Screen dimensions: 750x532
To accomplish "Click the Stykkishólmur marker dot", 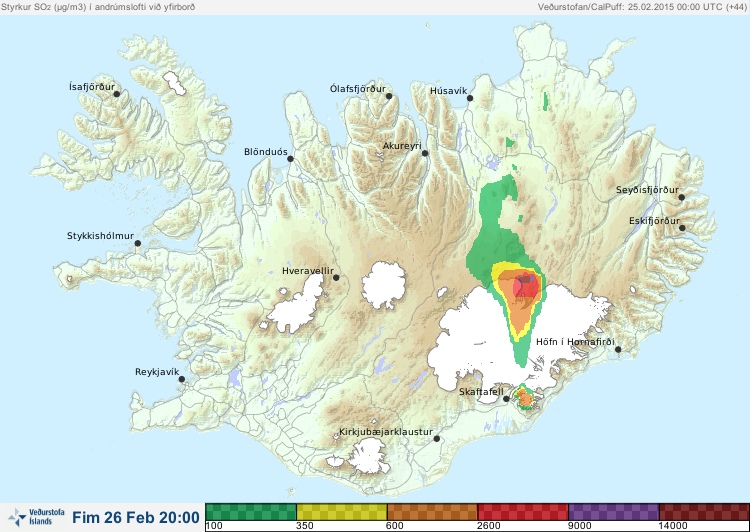I will [x=138, y=243].
